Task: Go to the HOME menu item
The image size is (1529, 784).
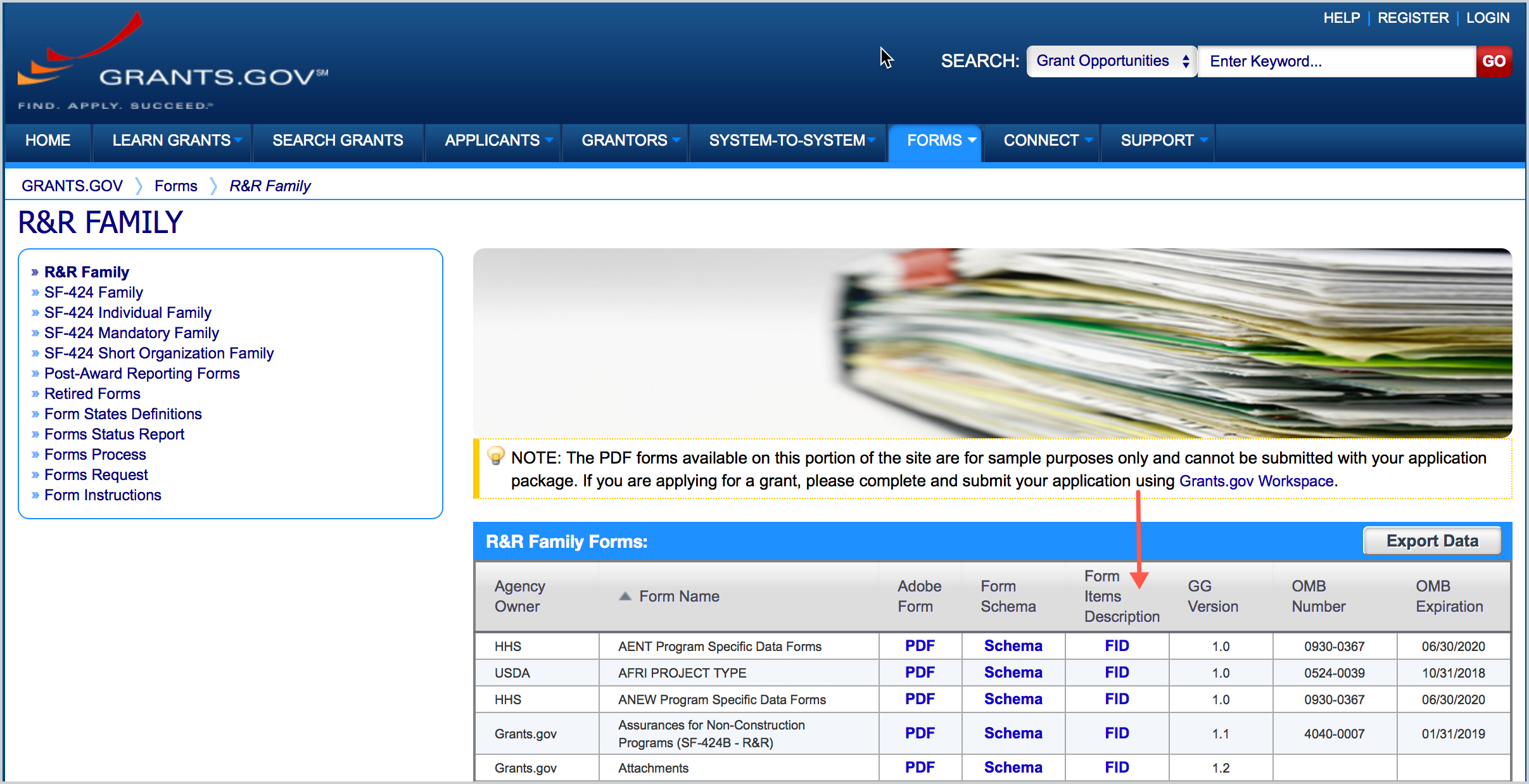Action: point(48,140)
